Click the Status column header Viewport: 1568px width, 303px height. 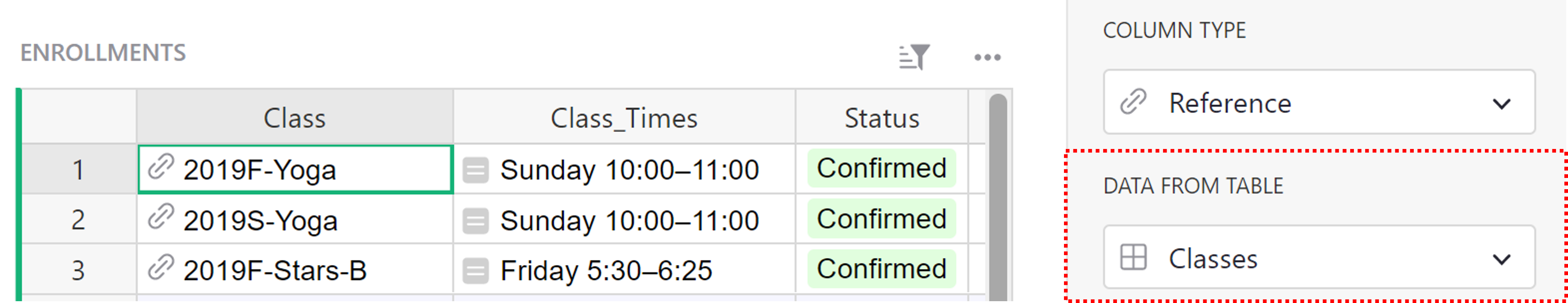pos(883,119)
